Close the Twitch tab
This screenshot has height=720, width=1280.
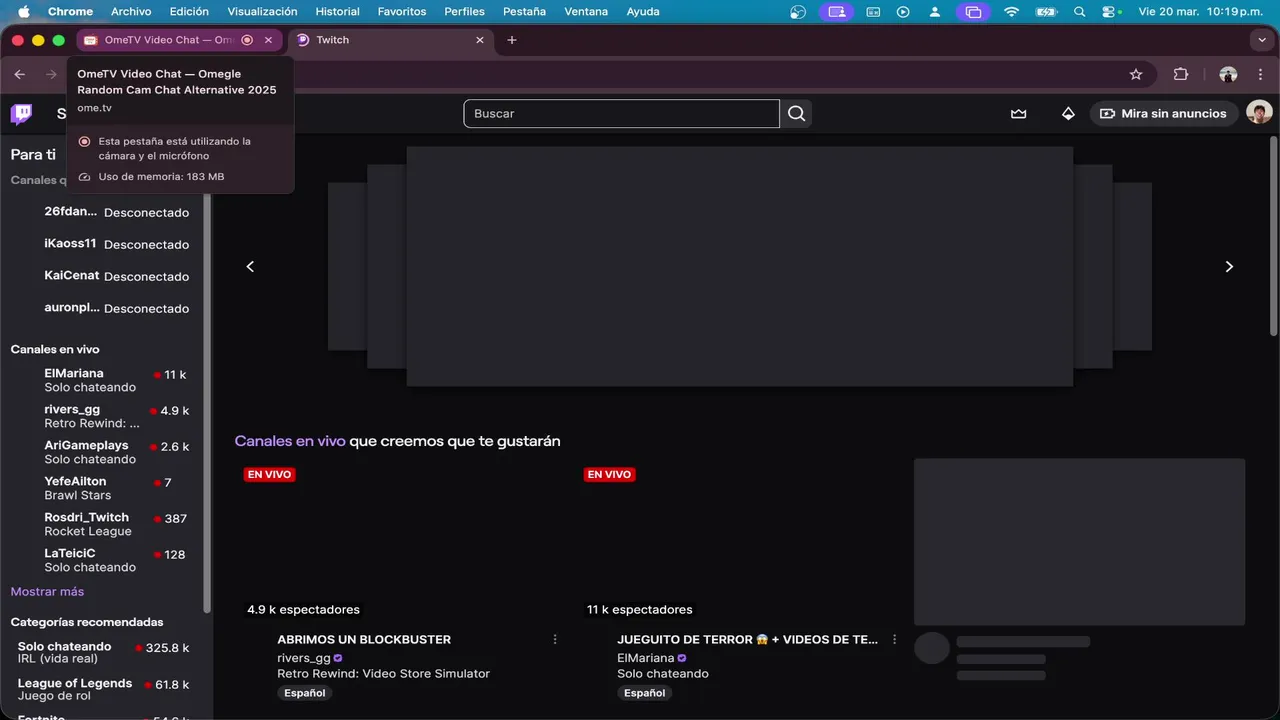tap(480, 40)
